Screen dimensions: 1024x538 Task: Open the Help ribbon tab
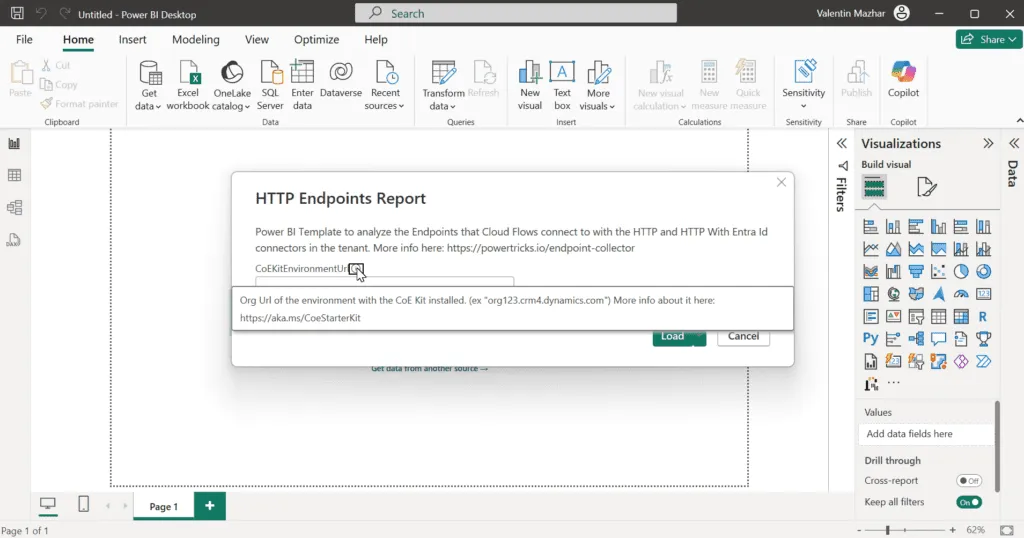click(x=376, y=39)
